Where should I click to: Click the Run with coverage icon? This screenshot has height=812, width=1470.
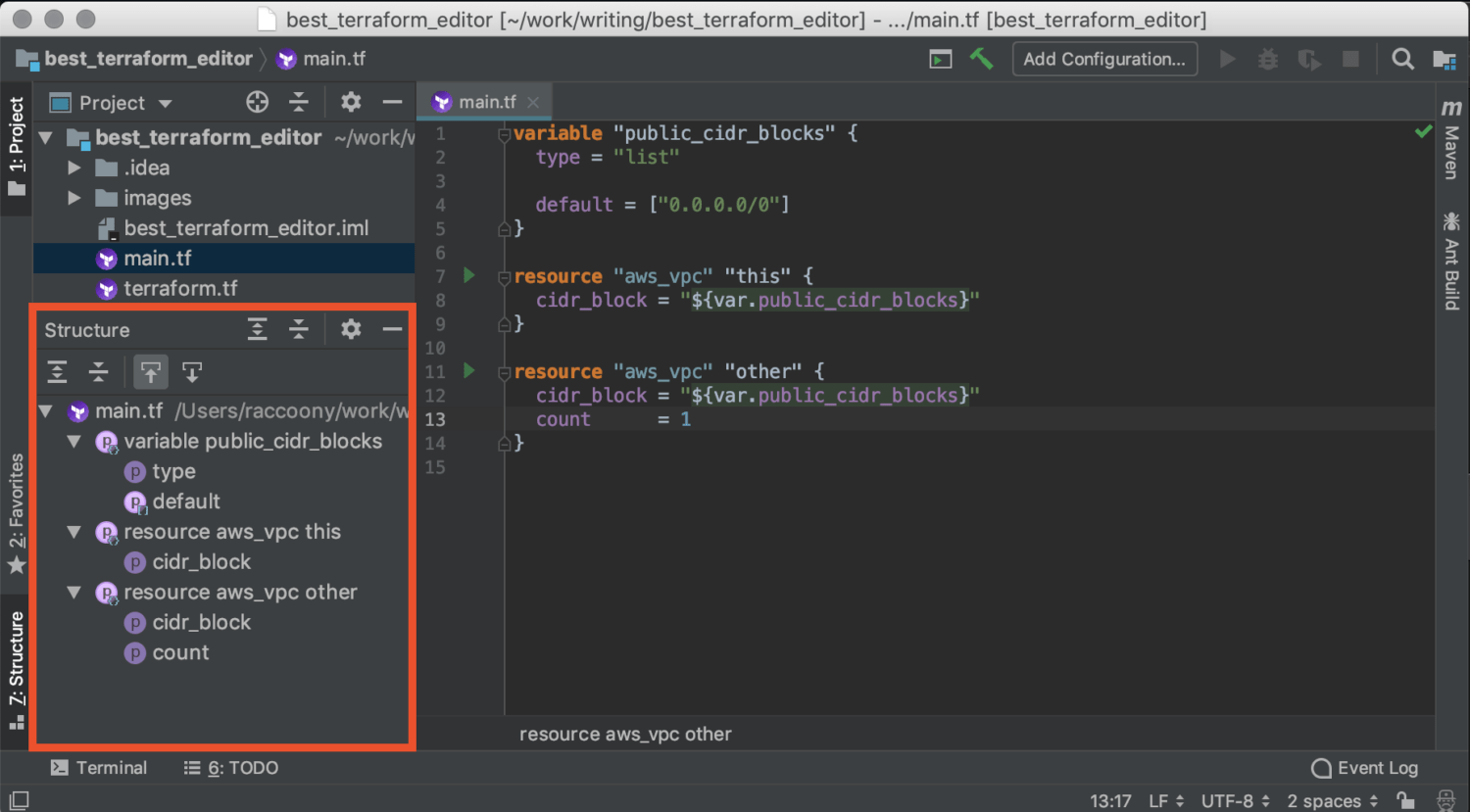coord(1309,60)
